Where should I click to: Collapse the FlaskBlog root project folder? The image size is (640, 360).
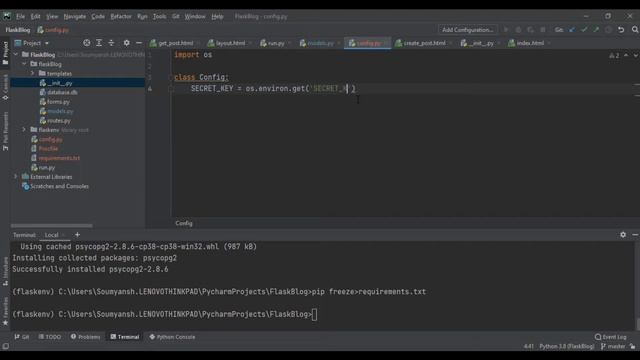(16, 54)
